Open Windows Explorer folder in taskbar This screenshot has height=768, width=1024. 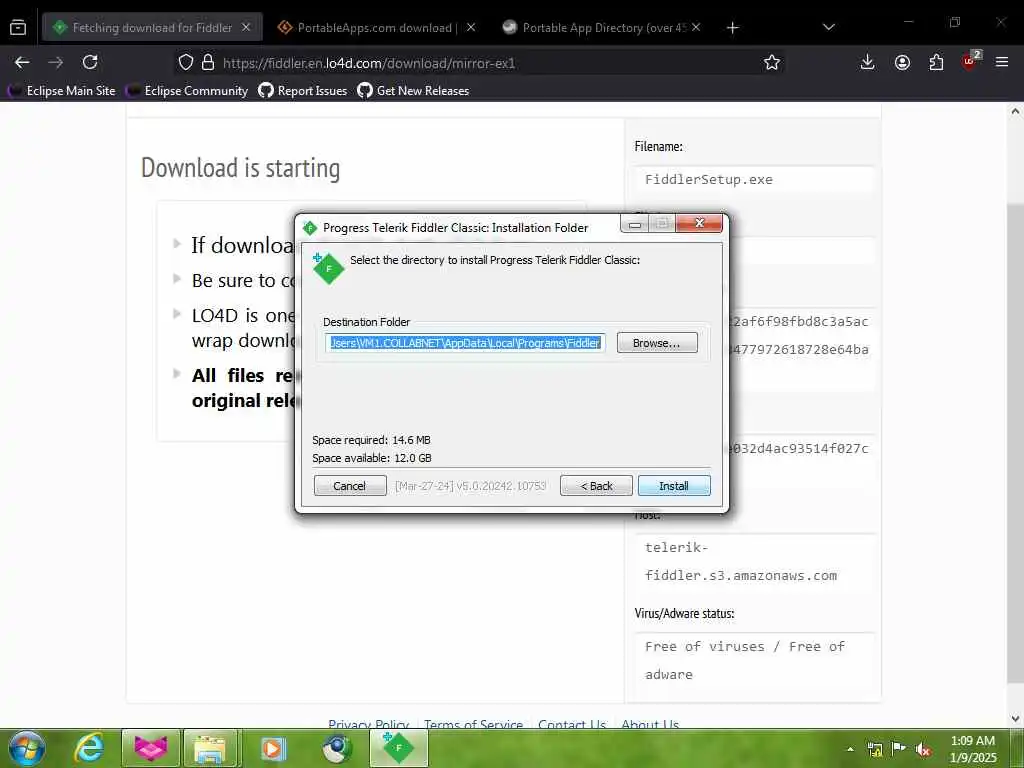pos(210,748)
